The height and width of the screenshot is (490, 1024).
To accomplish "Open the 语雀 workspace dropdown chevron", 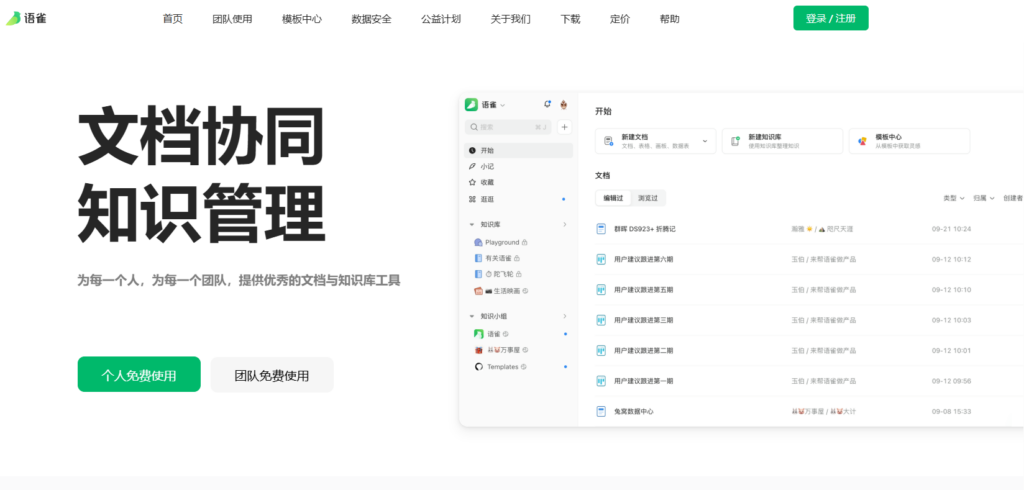I will click(x=502, y=105).
